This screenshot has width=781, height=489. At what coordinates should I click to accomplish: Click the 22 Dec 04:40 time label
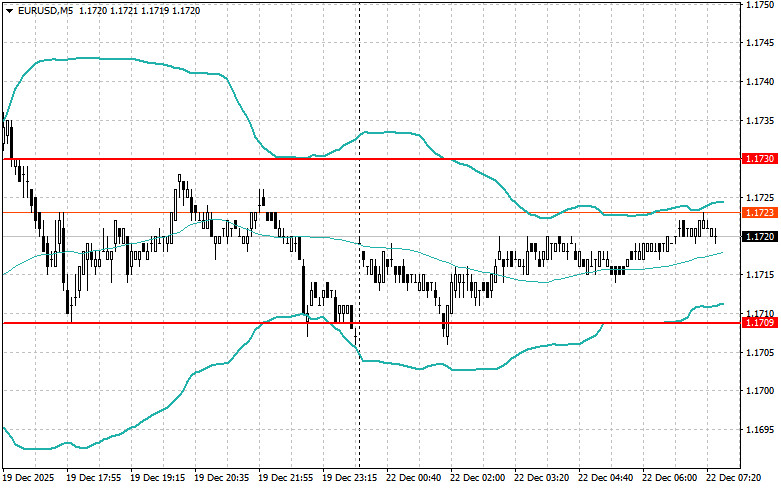coord(606,479)
